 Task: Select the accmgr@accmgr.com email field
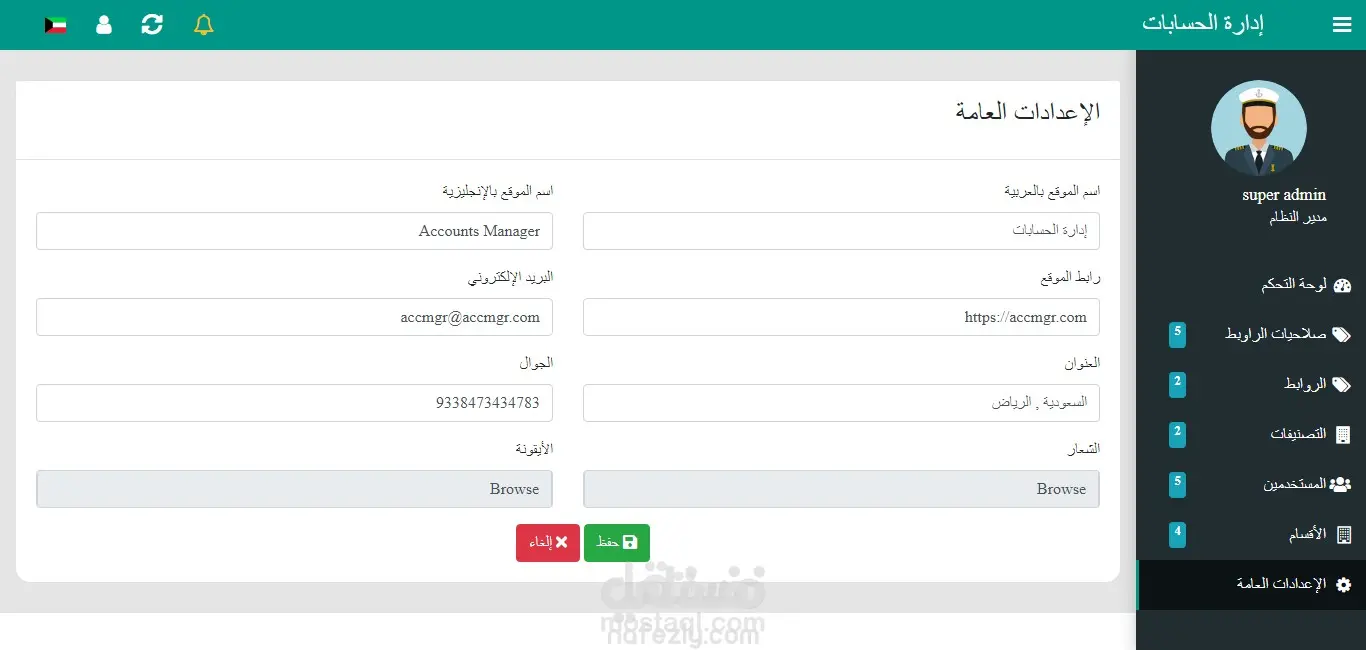294,317
